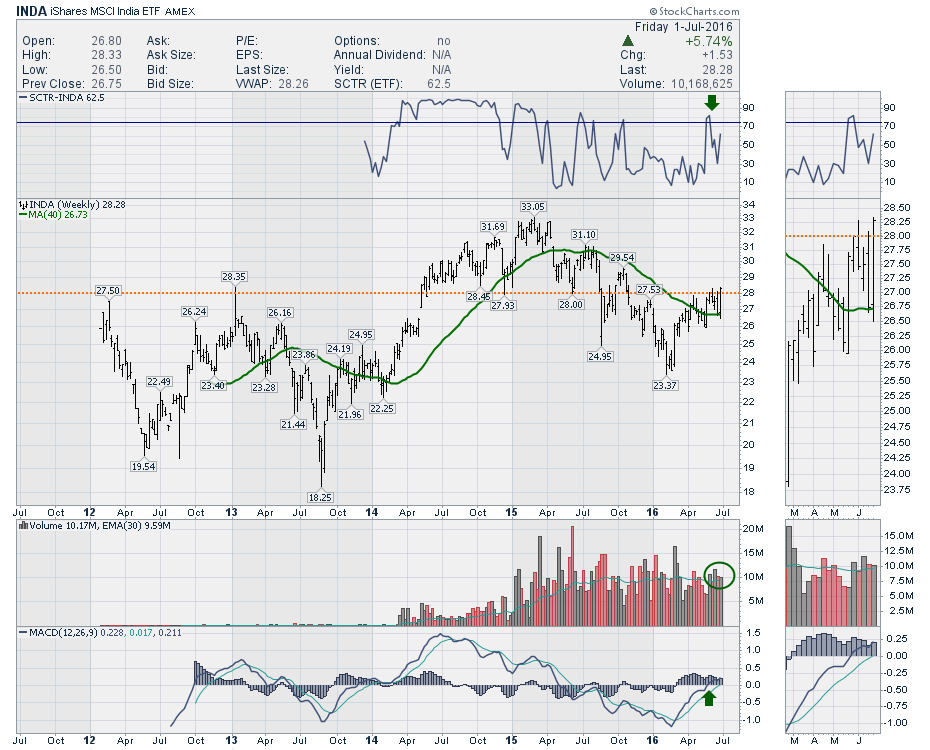The image size is (930, 750).
Task: Click the Options value no
Action: 444,41
